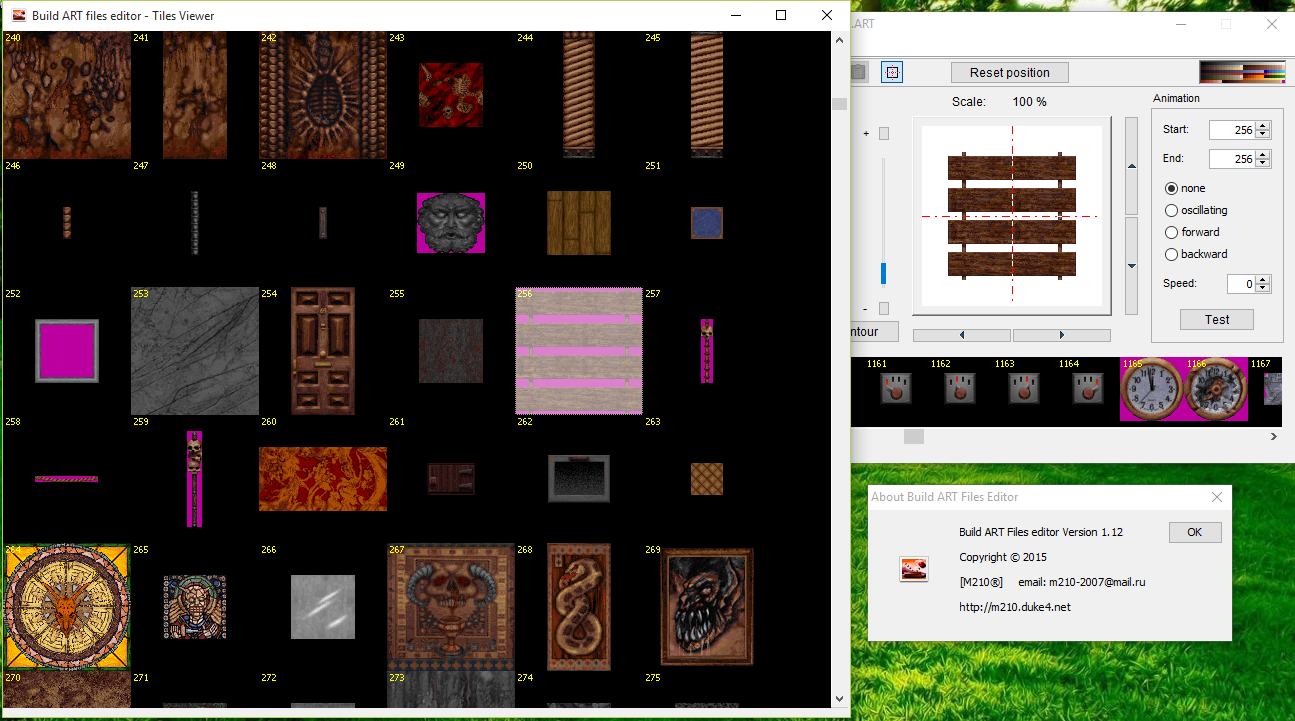Select the 'oscillating' animation type
Image resolution: width=1295 pixels, height=721 pixels.
click(1171, 210)
